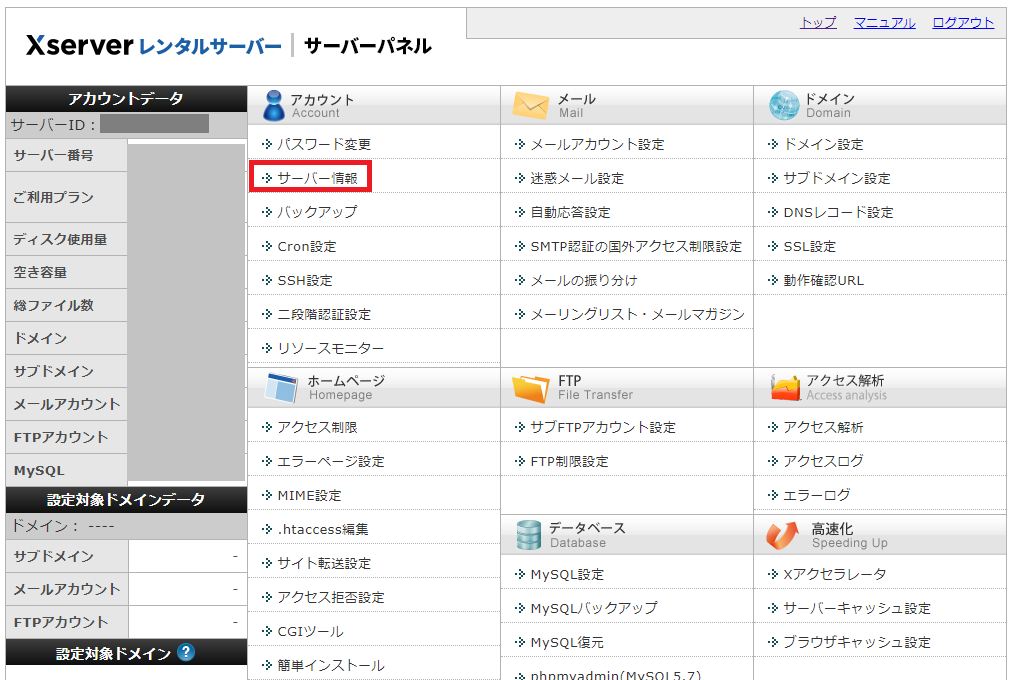The image size is (1018, 680).
Task: Open 動作確認URL
Action: point(824,281)
